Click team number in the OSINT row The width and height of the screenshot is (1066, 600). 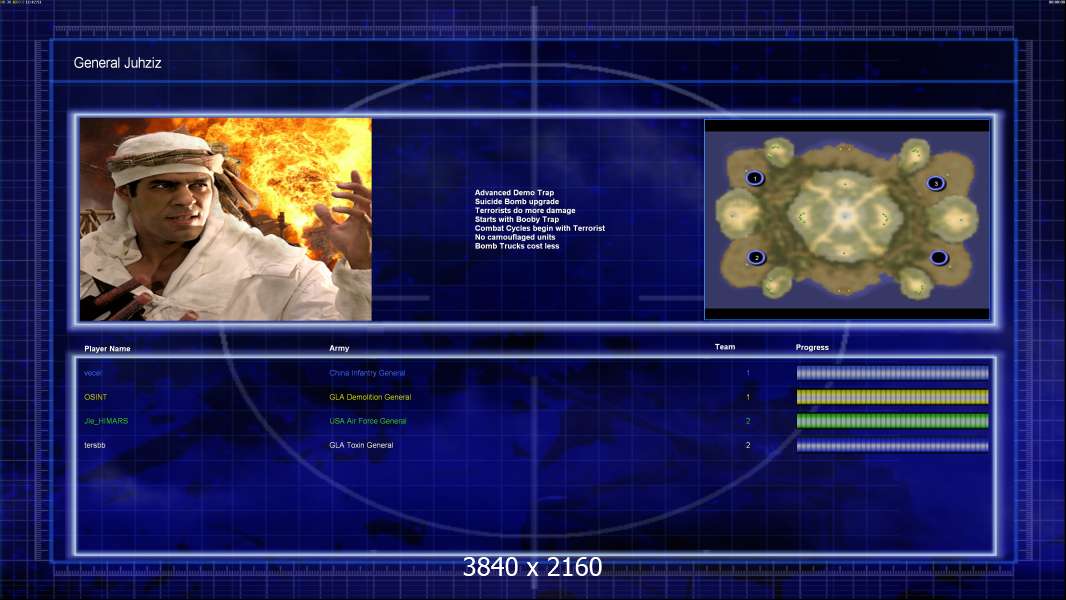pyautogui.click(x=748, y=397)
